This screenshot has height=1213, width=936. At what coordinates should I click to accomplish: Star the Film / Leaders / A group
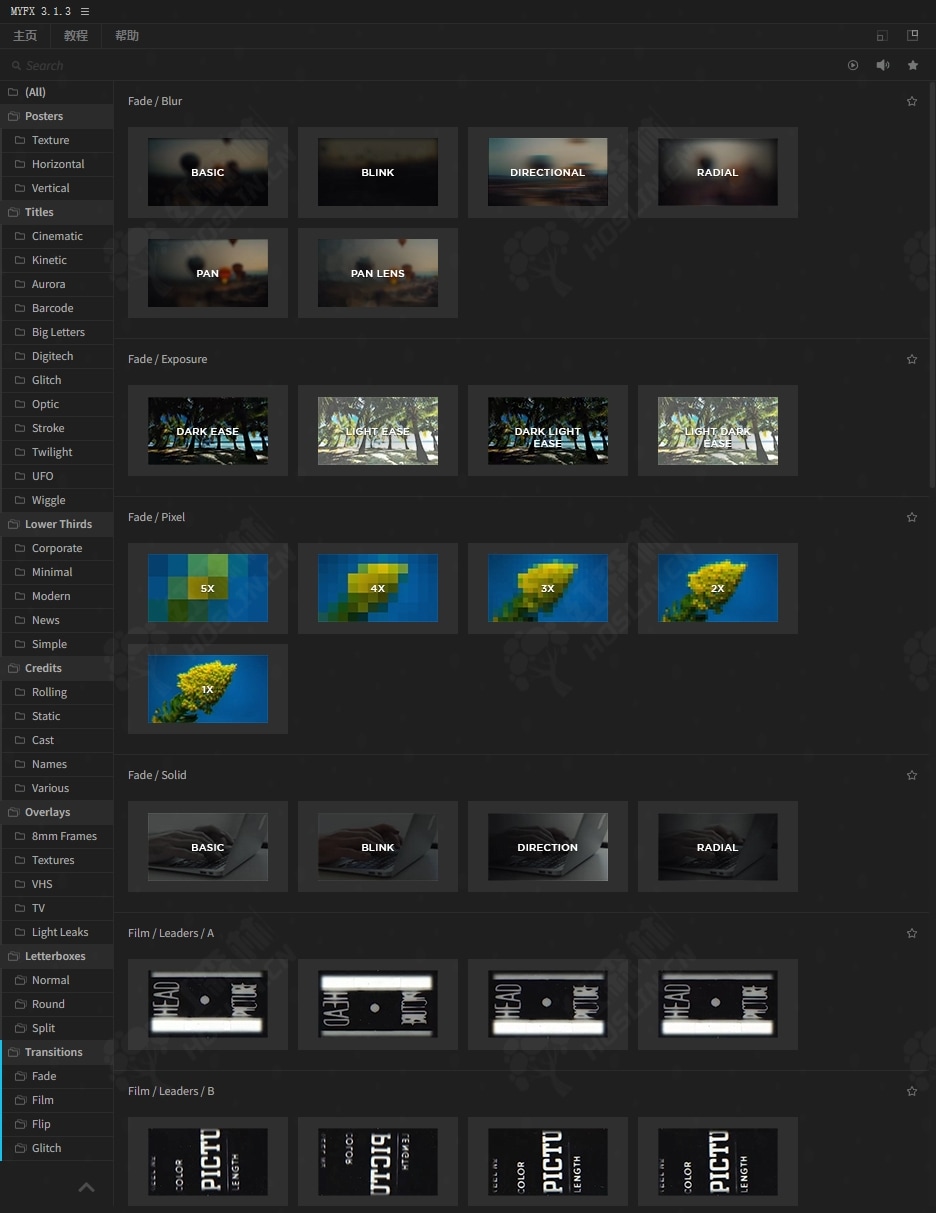[x=911, y=933]
